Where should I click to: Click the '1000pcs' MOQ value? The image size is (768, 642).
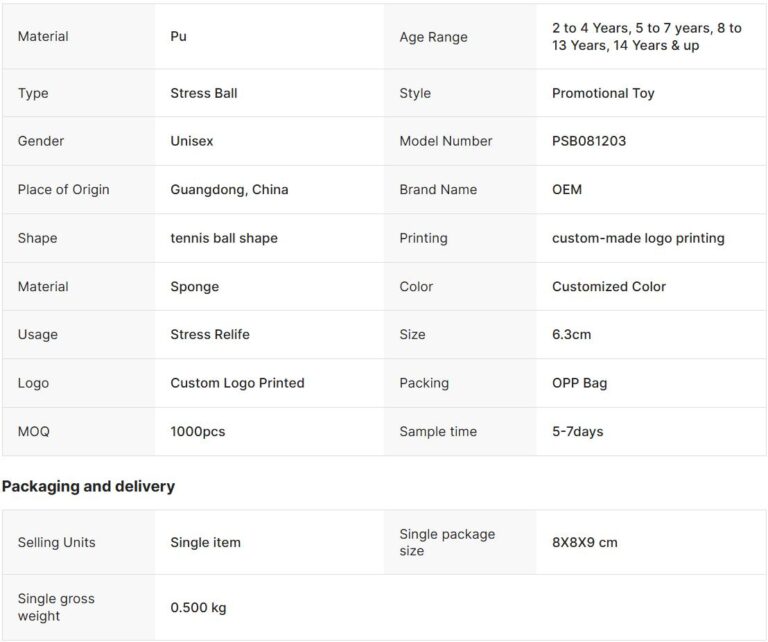point(198,431)
